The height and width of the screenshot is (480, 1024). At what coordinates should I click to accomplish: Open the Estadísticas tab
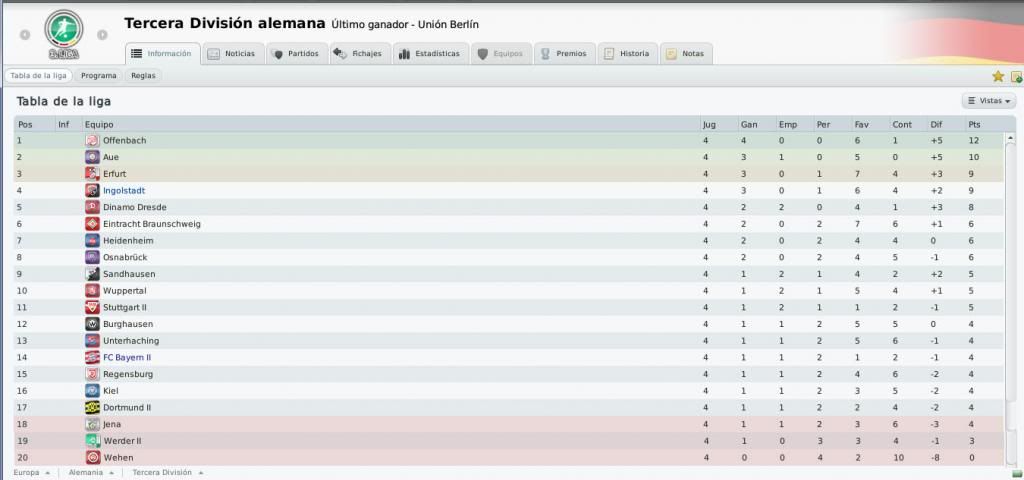[x=430, y=54]
